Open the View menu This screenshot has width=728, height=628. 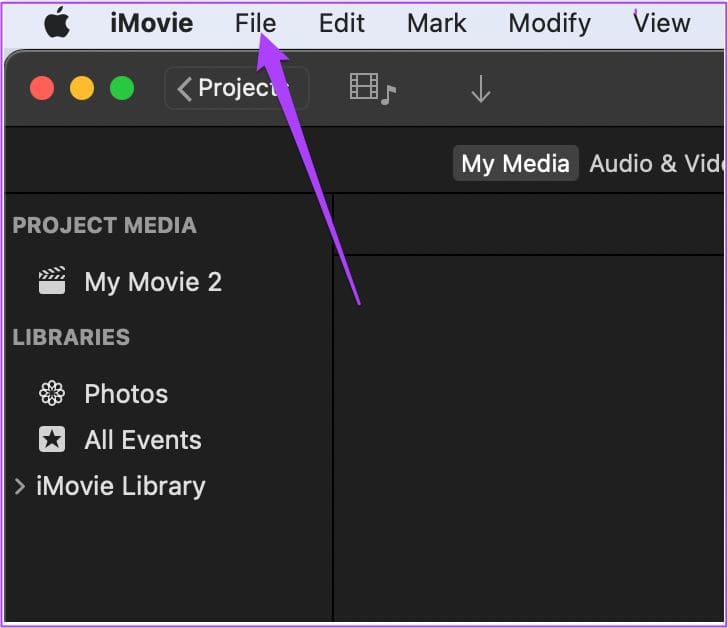(662, 23)
